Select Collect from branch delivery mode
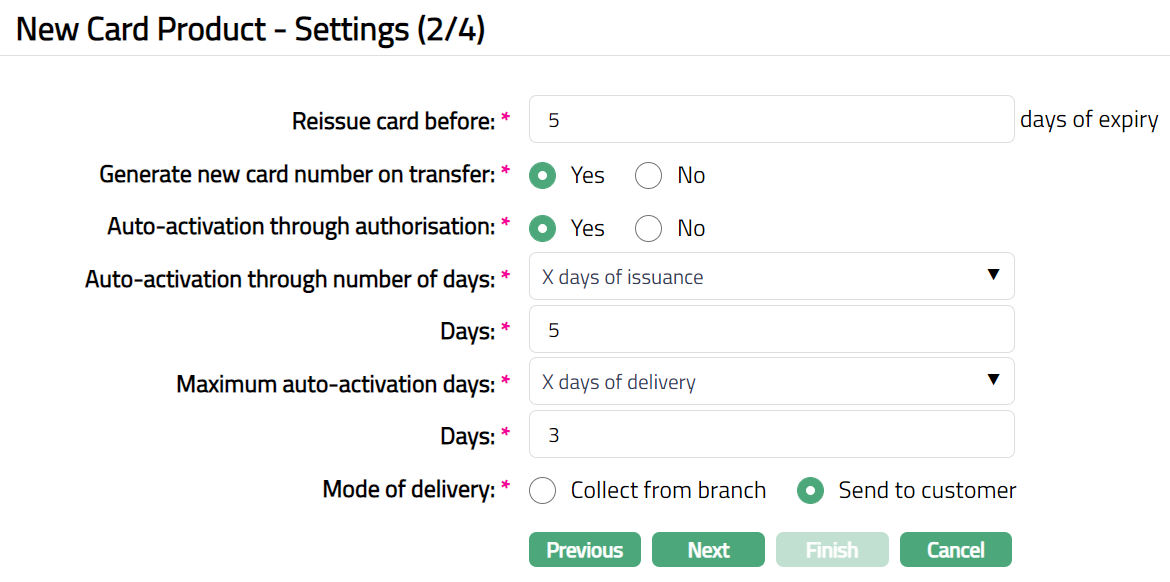Screen dimensions: 1170x582 [543, 491]
